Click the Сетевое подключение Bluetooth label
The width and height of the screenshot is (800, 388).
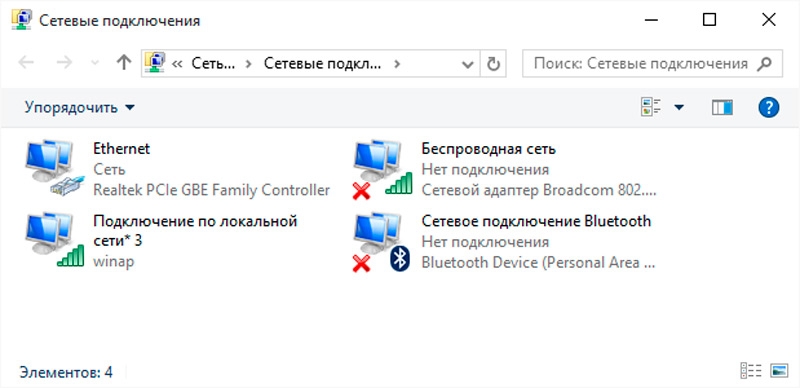(536, 221)
